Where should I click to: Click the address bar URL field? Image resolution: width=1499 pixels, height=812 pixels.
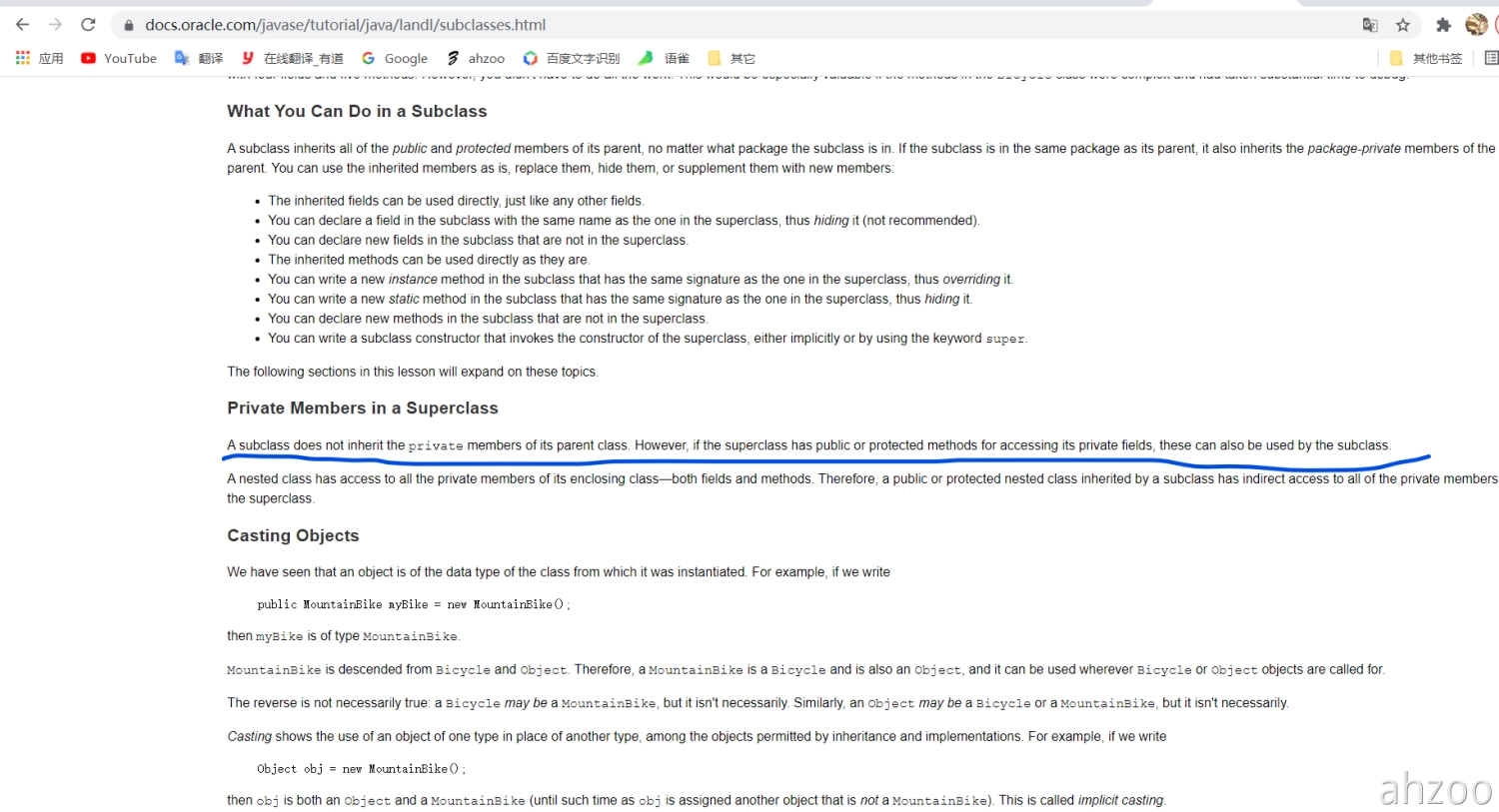click(700, 25)
